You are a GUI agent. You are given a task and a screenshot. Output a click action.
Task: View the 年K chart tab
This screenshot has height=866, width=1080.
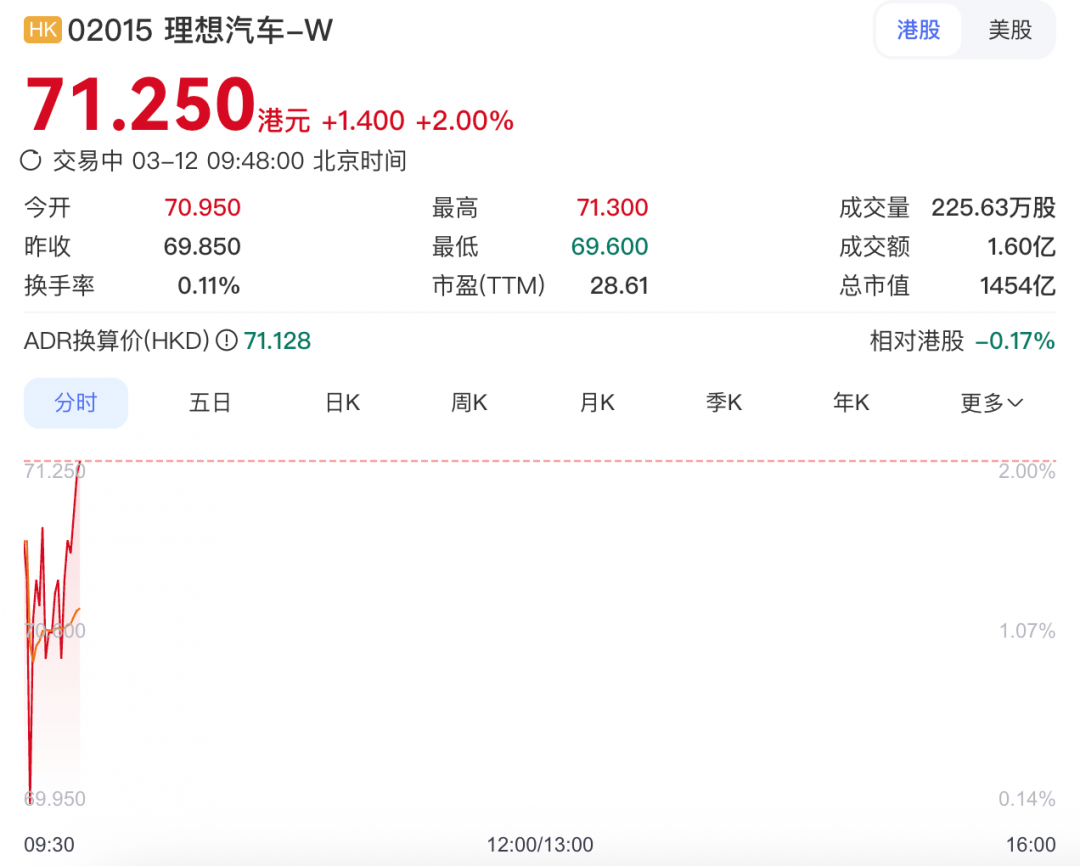tap(851, 402)
